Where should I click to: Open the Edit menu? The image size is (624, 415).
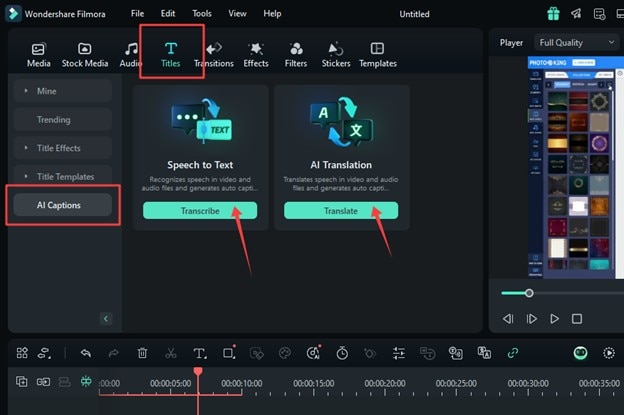click(x=168, y=14)
